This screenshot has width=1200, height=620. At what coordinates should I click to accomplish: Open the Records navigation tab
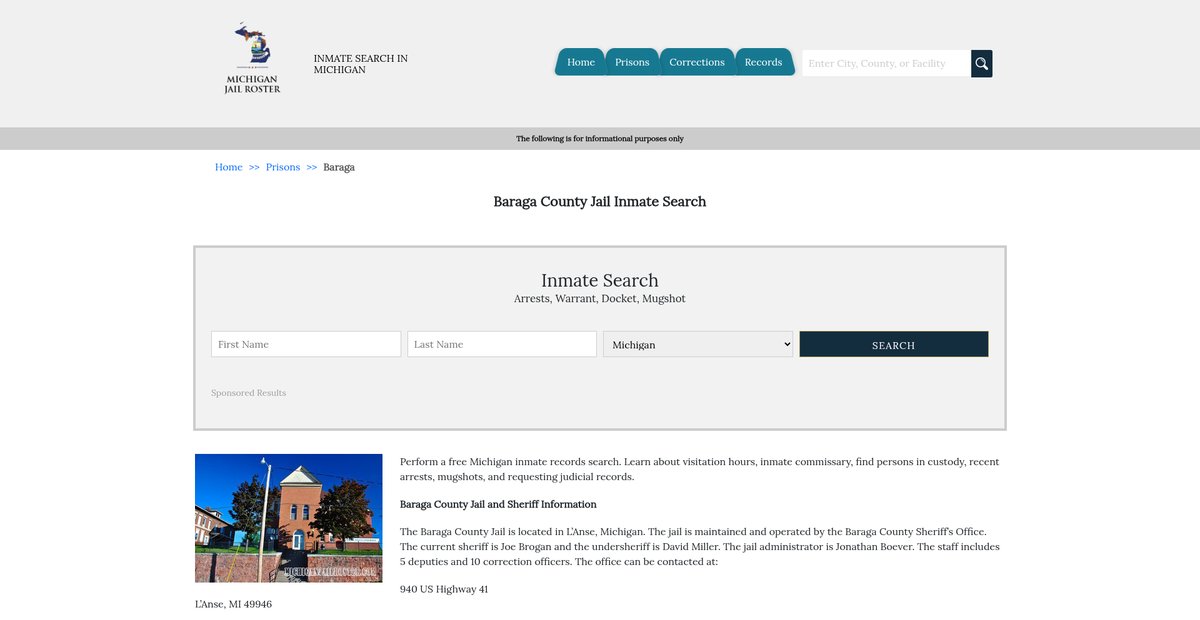[x=764, y=62]
